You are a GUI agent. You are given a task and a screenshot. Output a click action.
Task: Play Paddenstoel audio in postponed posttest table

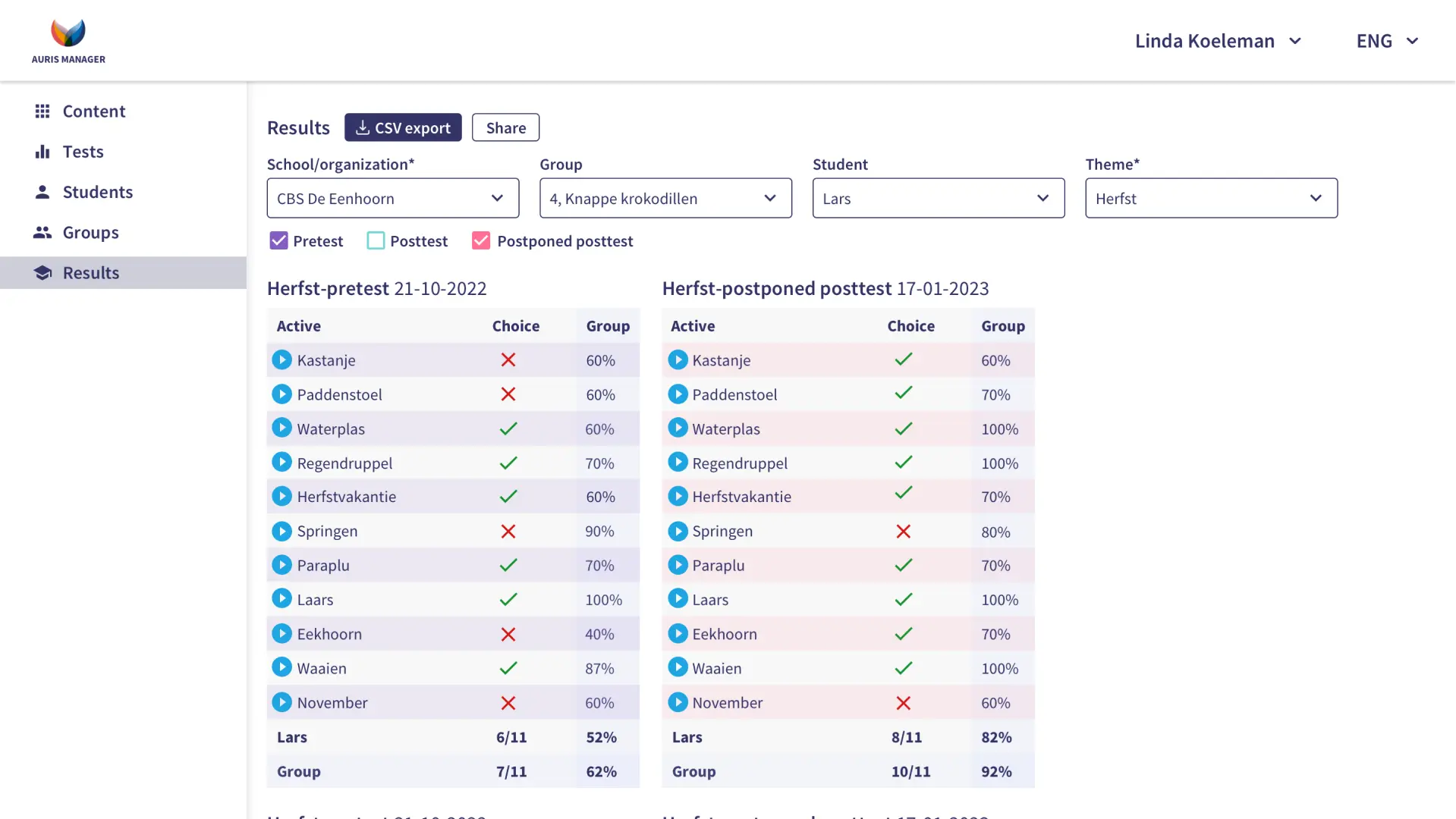tap(678, 394)
